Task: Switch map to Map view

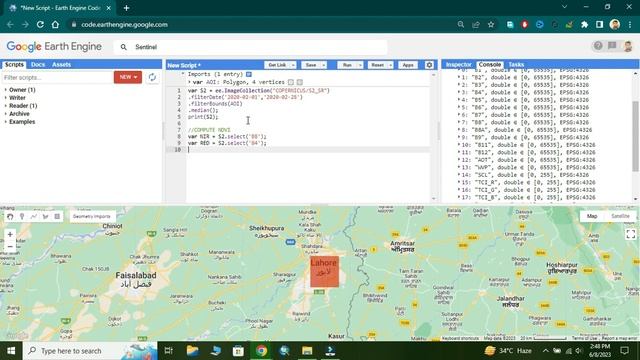Action: pyautogui.click(x=592, y=216)
